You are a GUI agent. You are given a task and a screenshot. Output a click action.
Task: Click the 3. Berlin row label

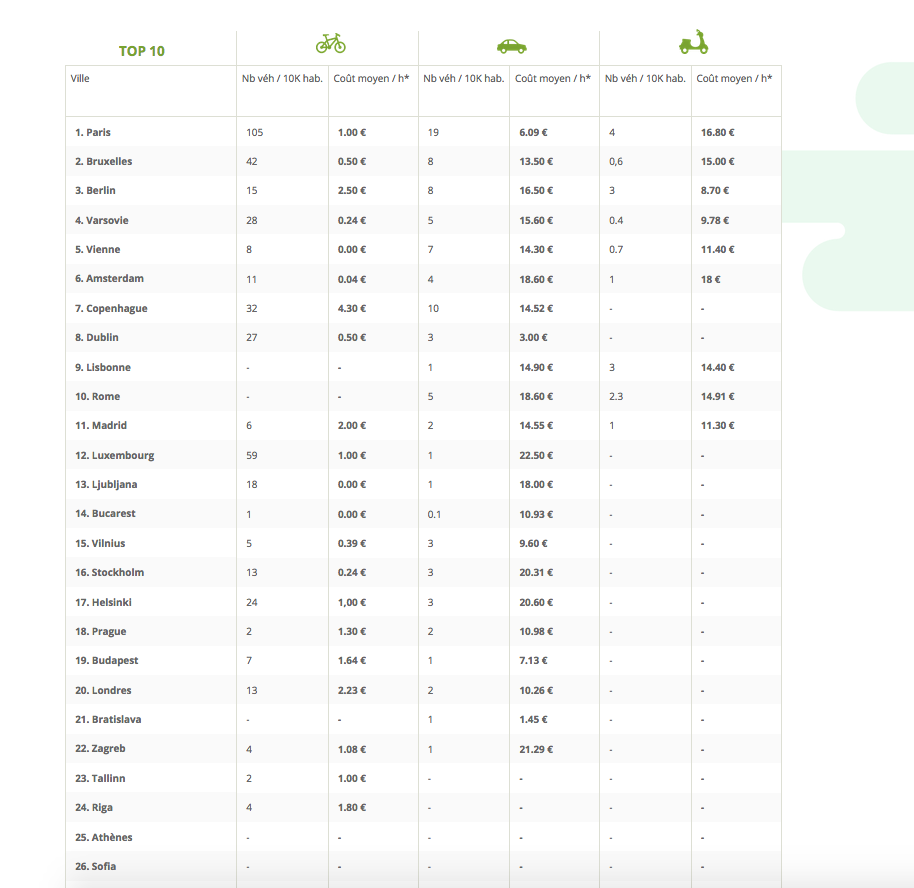95,190
